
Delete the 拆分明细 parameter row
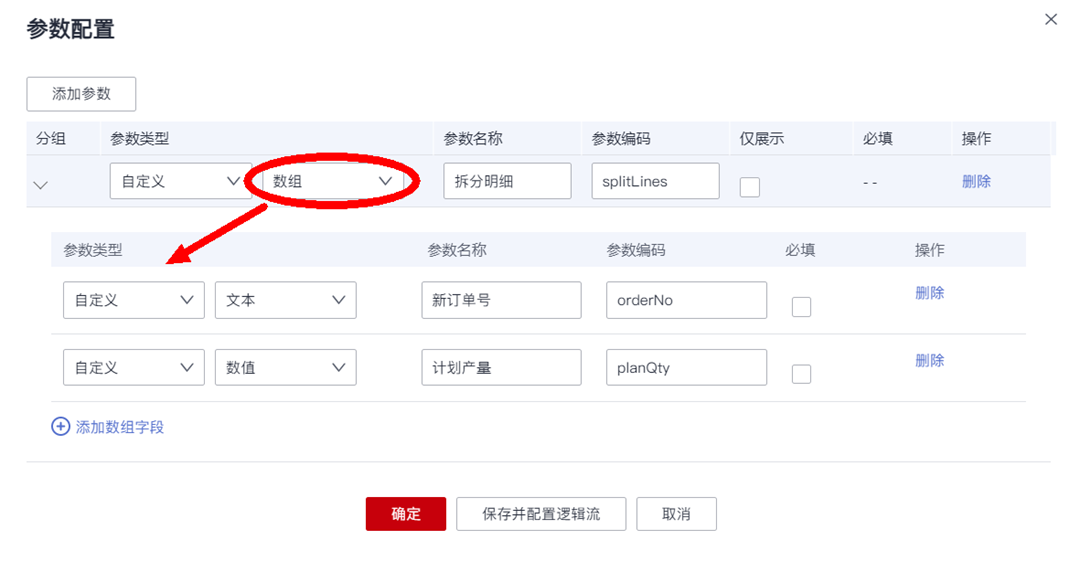tap(976, 181)
